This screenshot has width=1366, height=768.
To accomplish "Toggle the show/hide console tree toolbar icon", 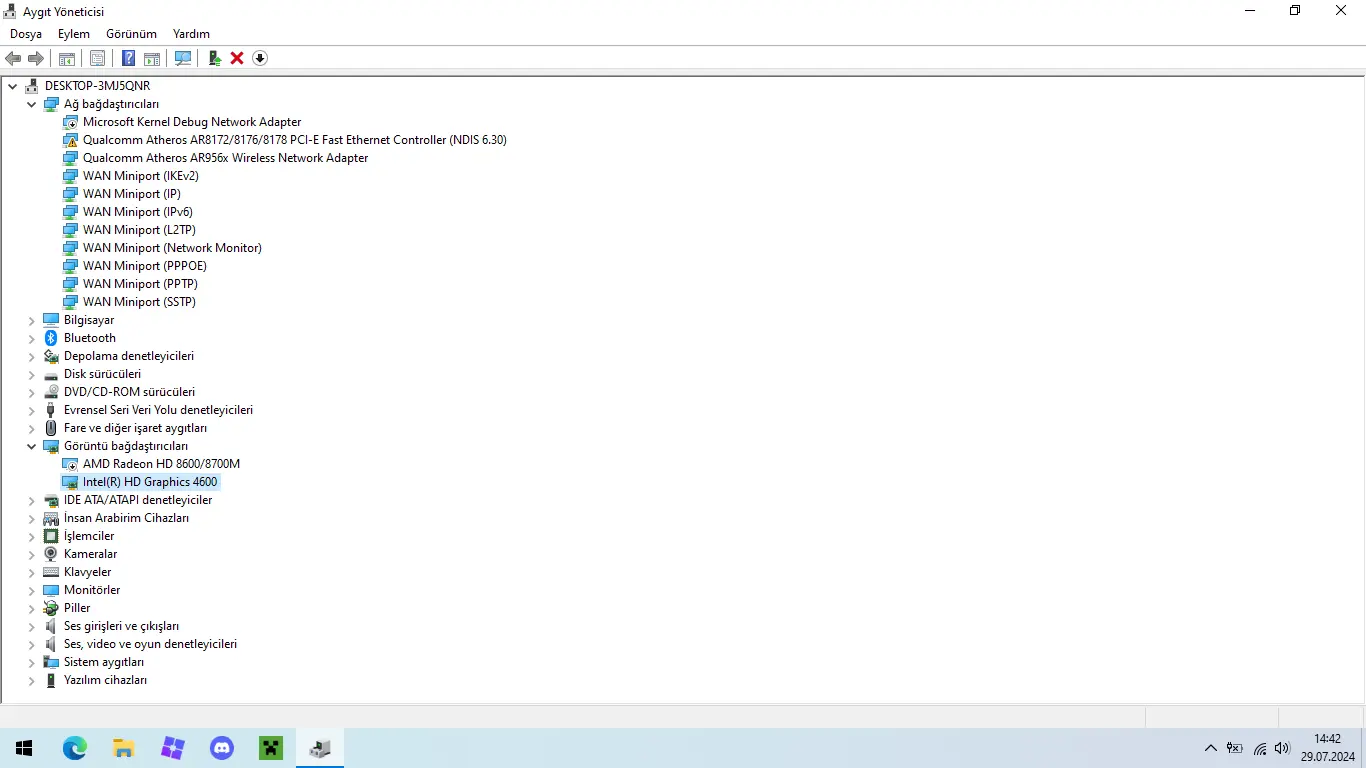I will click(x=67, y=58).
